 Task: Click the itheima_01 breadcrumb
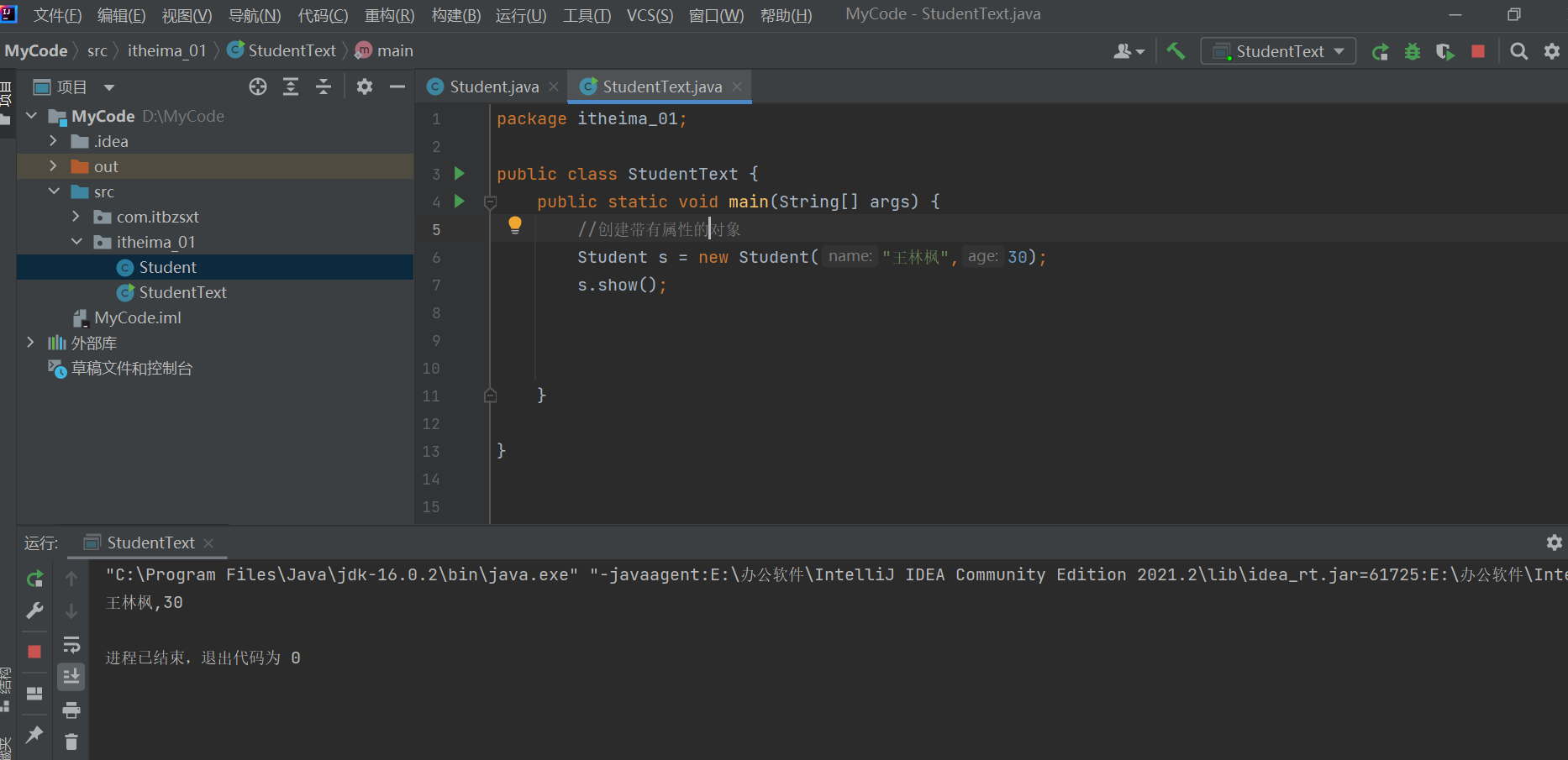click(x=166, y=51)
